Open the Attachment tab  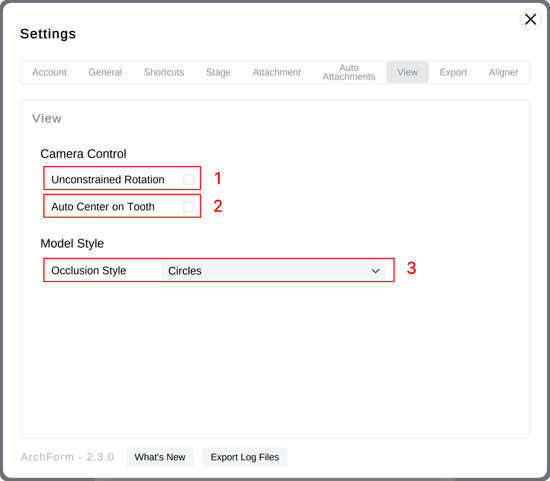coord(276,72)
